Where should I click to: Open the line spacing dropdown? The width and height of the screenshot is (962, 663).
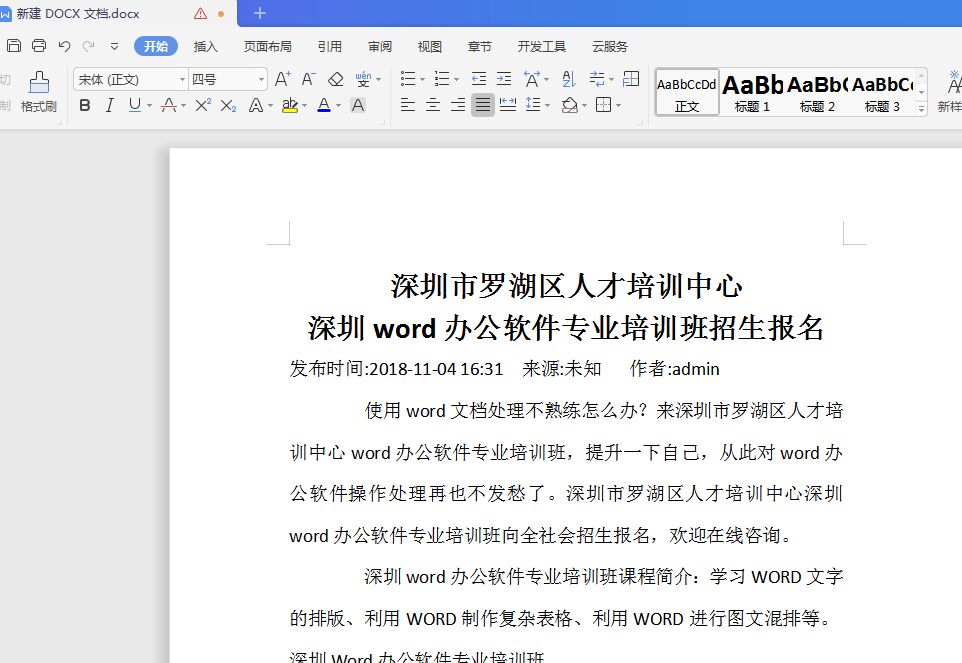pyautogui.click(x=537, y=105)
